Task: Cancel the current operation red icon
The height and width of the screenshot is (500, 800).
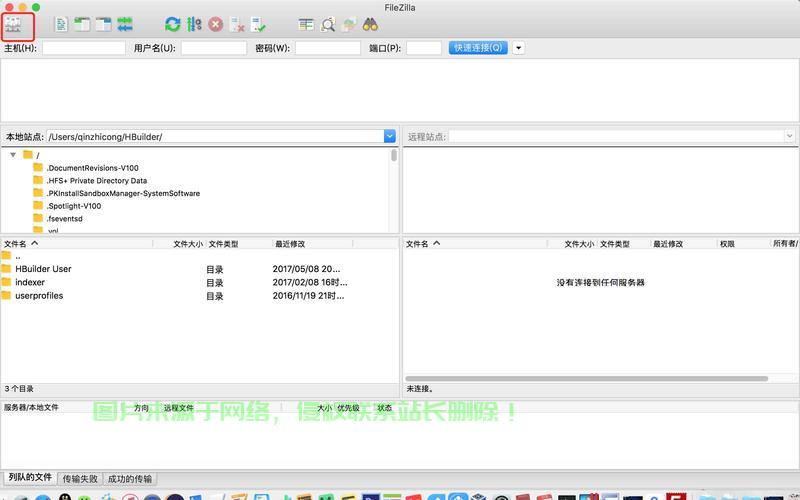Action: tap(216, 24)
